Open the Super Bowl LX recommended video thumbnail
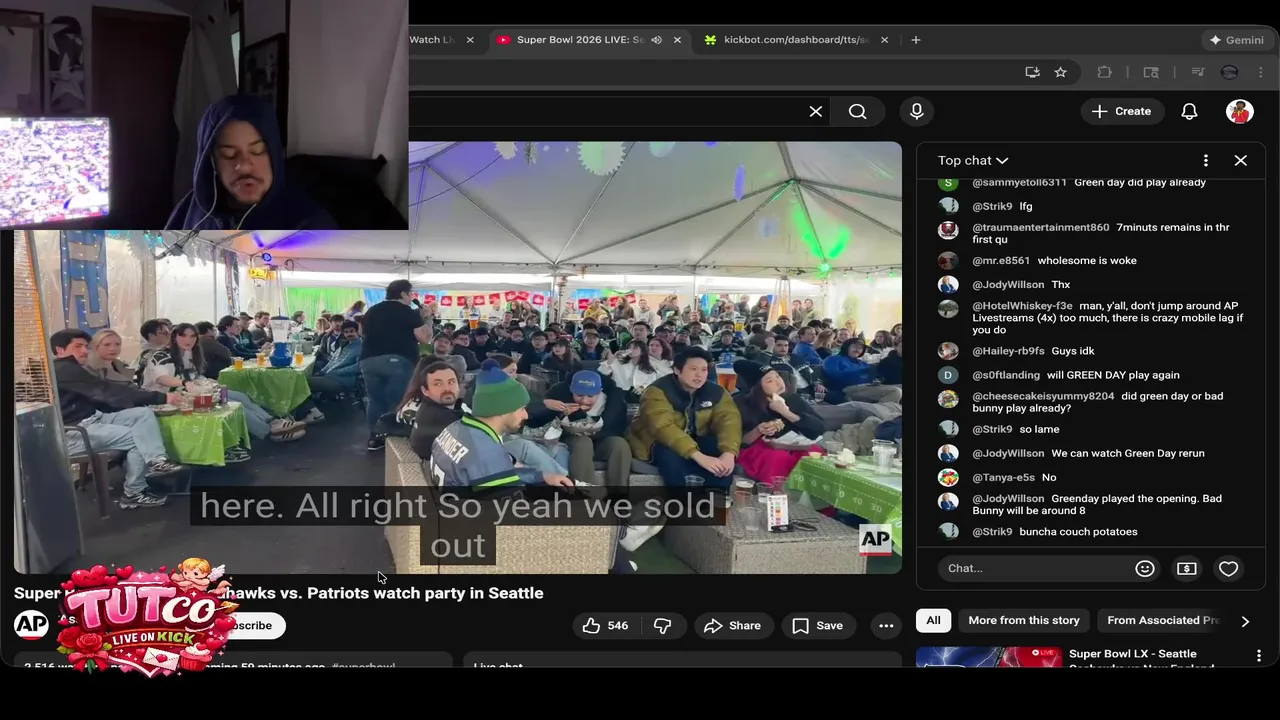 point(989,657)
